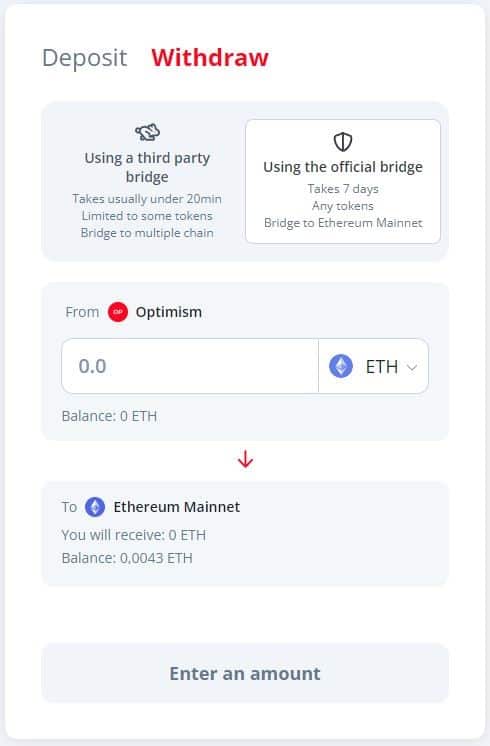The width and height of the screenshot is (490, 746).
Task: Click Balance: 0 ETH to use max
Action: point(109,416)
